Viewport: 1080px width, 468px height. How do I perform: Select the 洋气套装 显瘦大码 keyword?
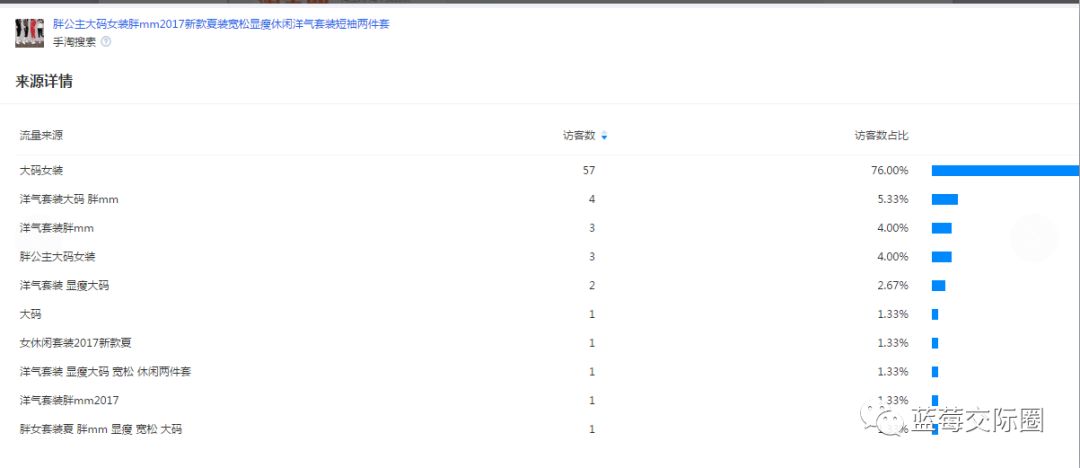[x=64, y=285]
